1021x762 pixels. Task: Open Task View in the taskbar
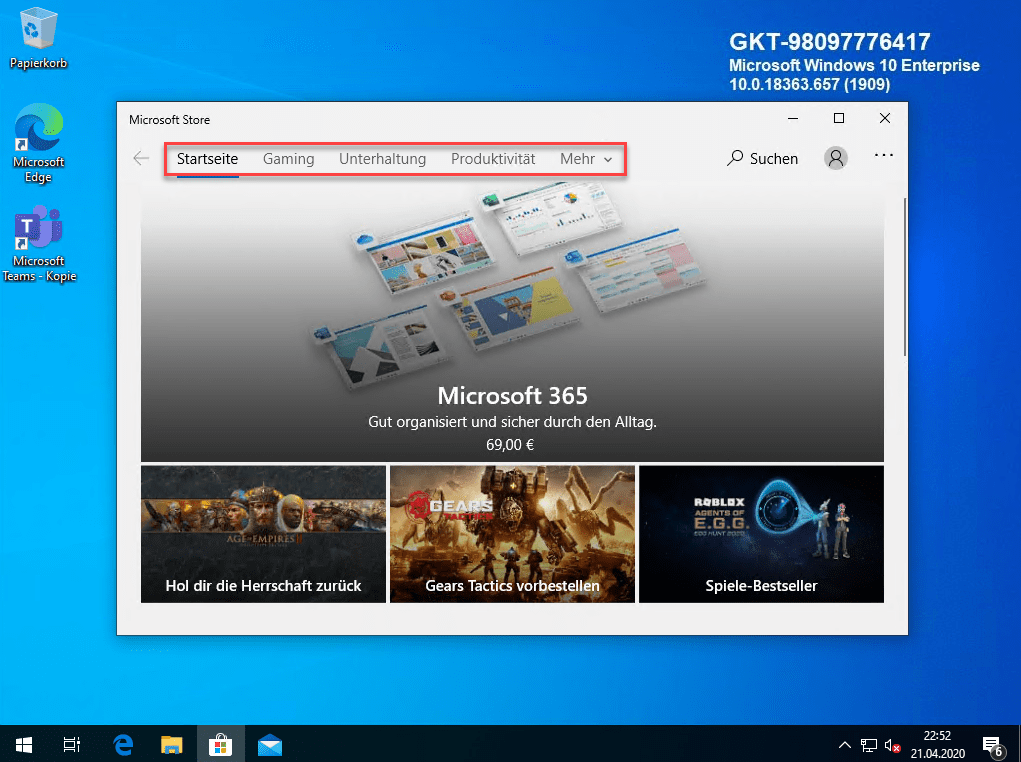pyautogui.click(x=72, y=745)
